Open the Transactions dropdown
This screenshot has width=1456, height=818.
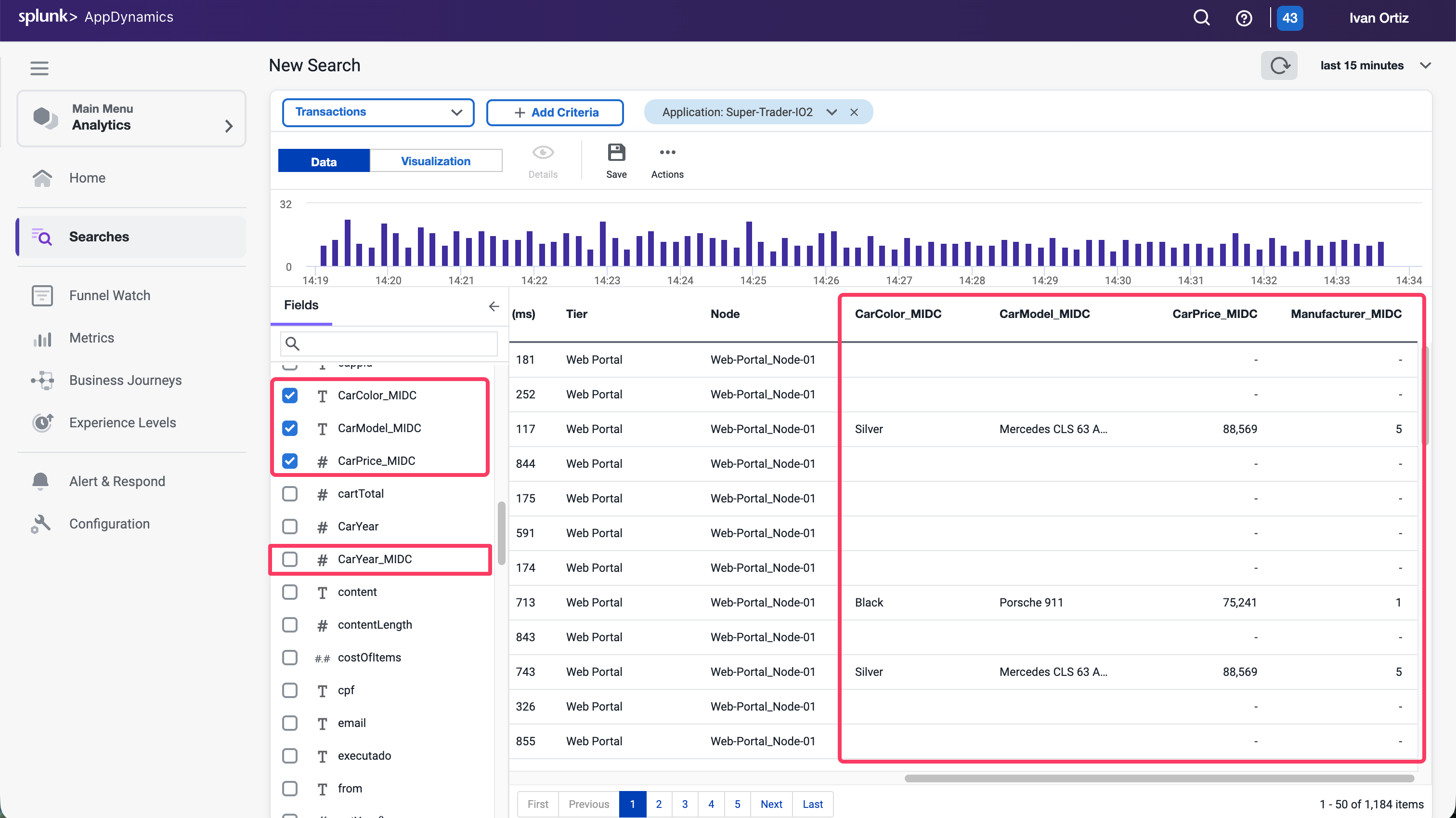(x=377, y=112)
